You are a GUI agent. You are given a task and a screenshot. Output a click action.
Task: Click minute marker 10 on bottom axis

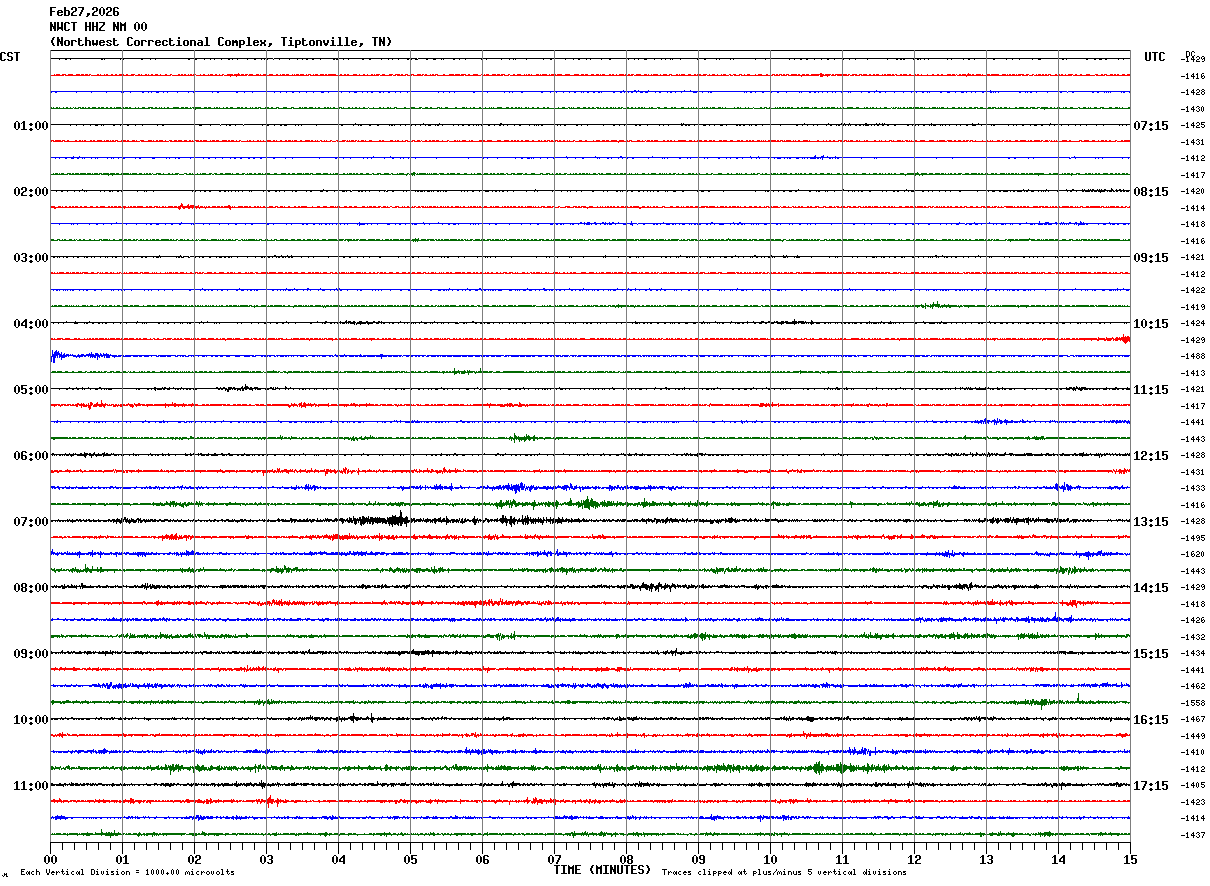770,859
